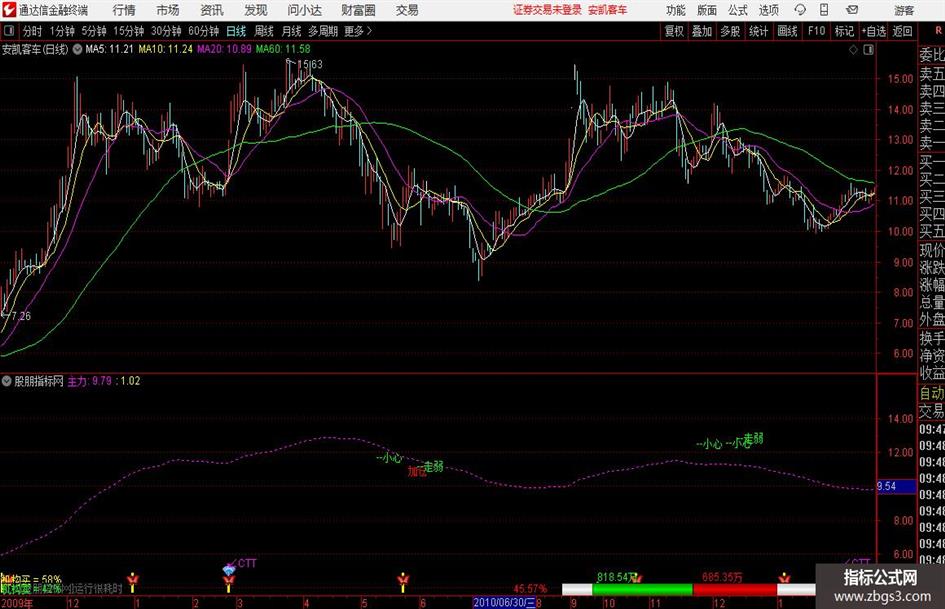945x609 pixels.
Task: Click the Tongdaxin app logo icon
Action: pos(8,10)
